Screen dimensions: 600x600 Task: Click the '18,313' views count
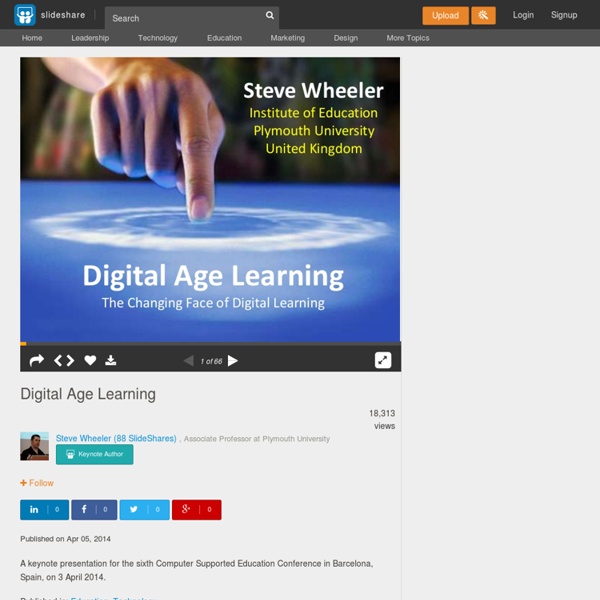(x=382, y=413)
